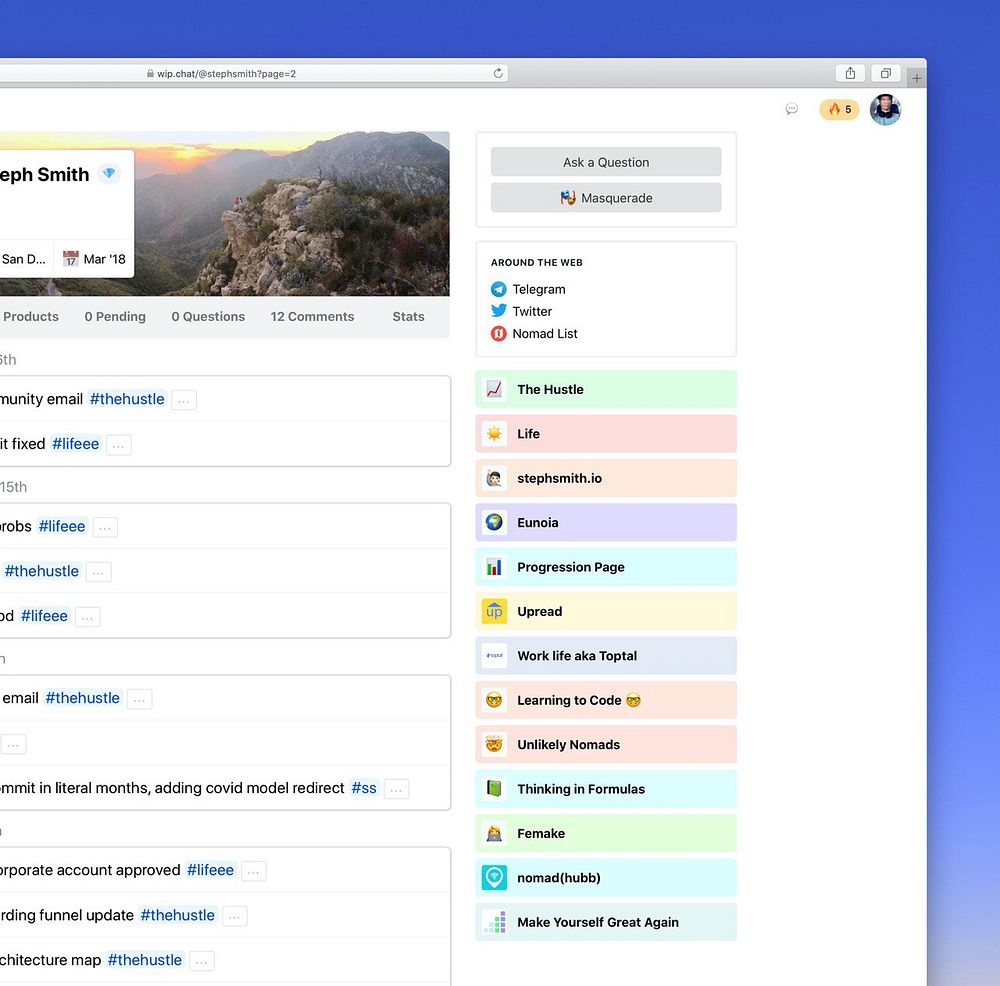Viewport: 1000px width, 986px height.
Task: Switch to the Products tab
Action: point(31,316)
